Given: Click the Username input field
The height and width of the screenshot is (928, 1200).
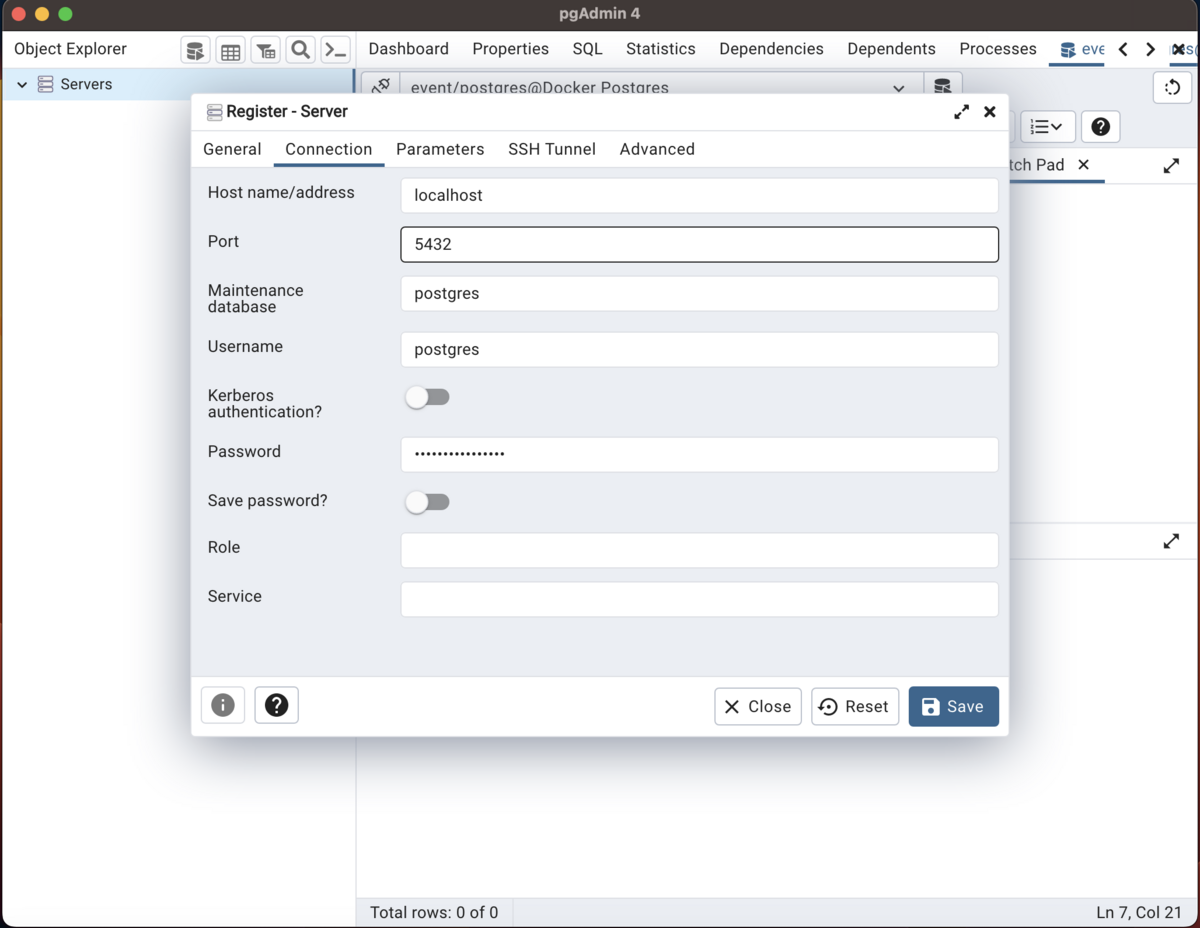Looking at the screenshot, I should point(699,349).
